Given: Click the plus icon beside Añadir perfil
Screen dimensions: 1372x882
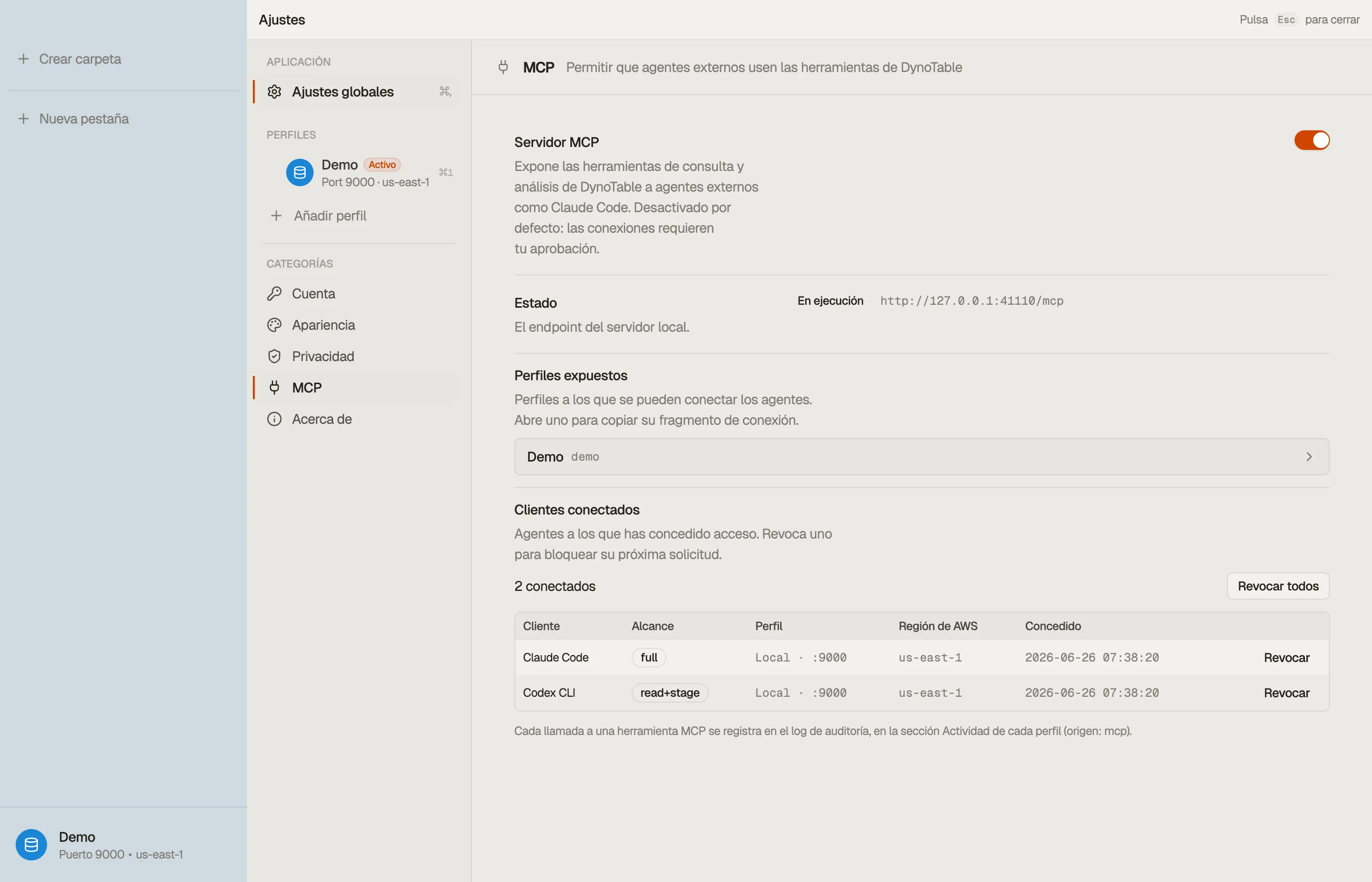Looking at the screenshot, I should point(276,216).
